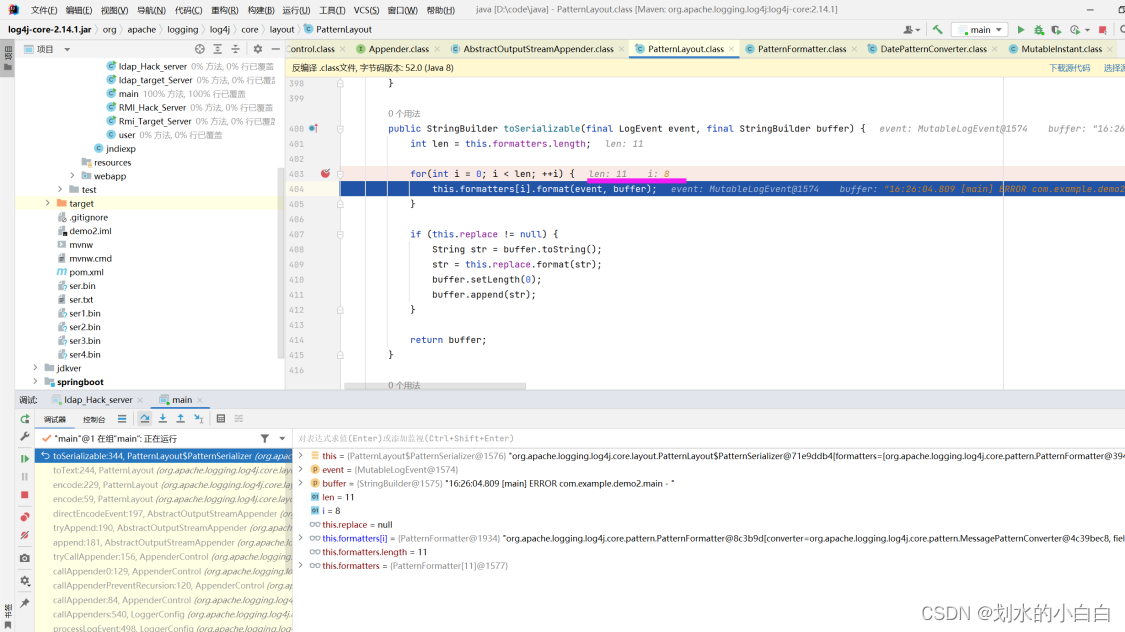Click 下载源代码 download sources link
The width and height of the screenshot is (1125, 632).
(1069, 68)
